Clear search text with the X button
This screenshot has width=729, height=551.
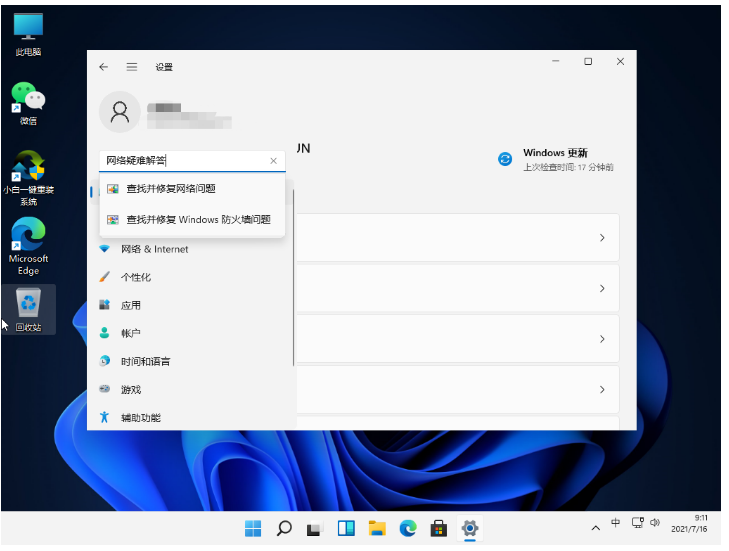click(x=274, y=161)
